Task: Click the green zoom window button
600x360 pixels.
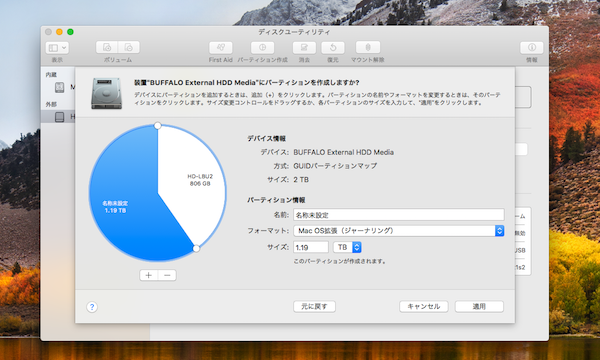Action: tap(70, 32)
